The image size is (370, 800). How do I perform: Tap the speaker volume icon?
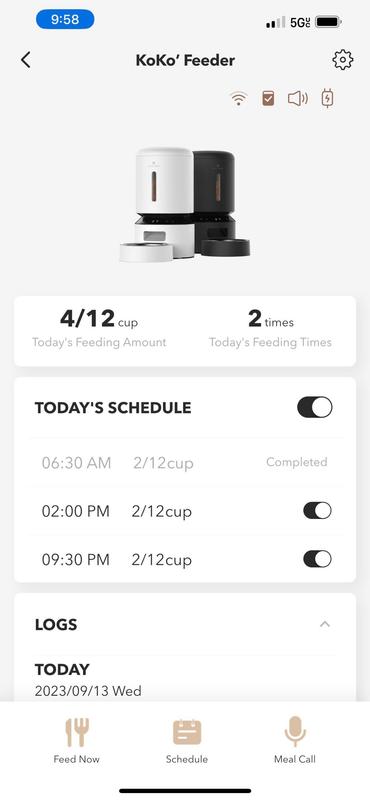point(298,98)
